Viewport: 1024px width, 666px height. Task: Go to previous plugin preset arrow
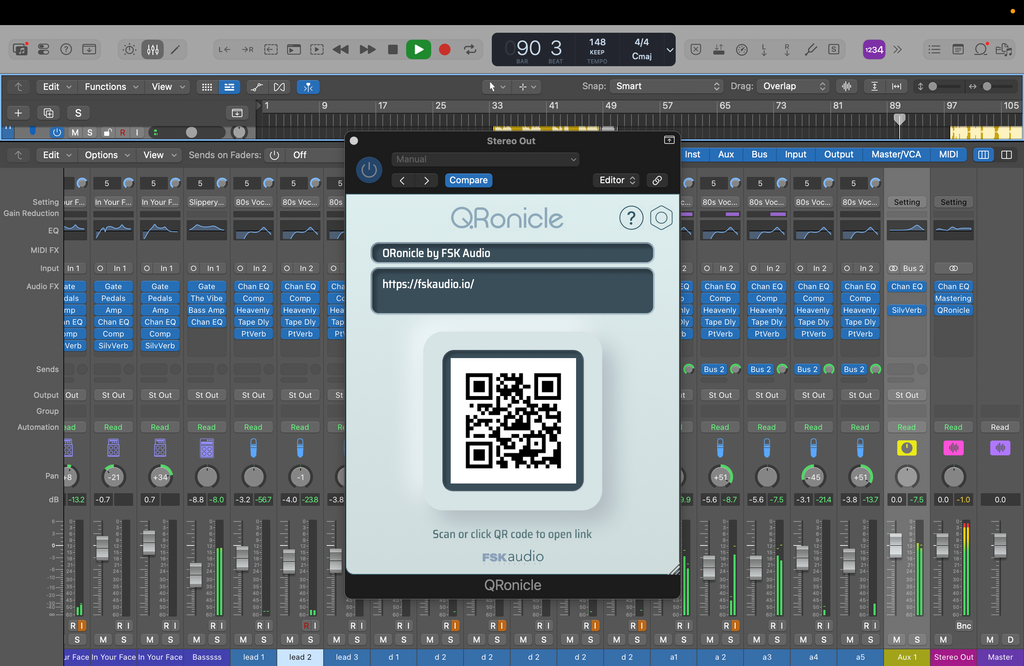click(402, 180)
